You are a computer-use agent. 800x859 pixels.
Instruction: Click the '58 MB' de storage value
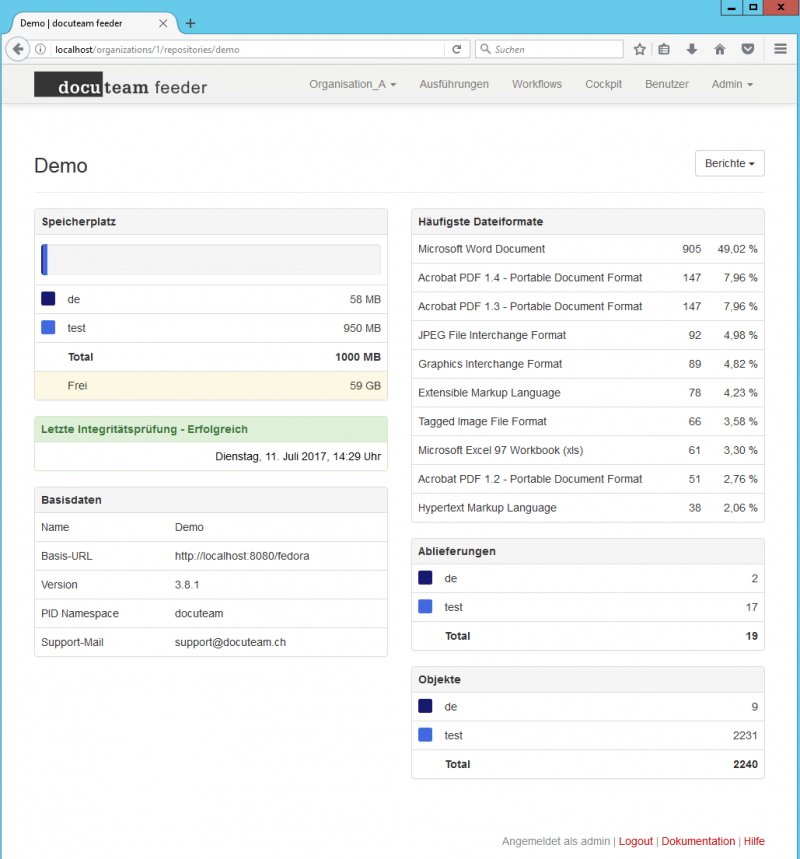(365, 300)
